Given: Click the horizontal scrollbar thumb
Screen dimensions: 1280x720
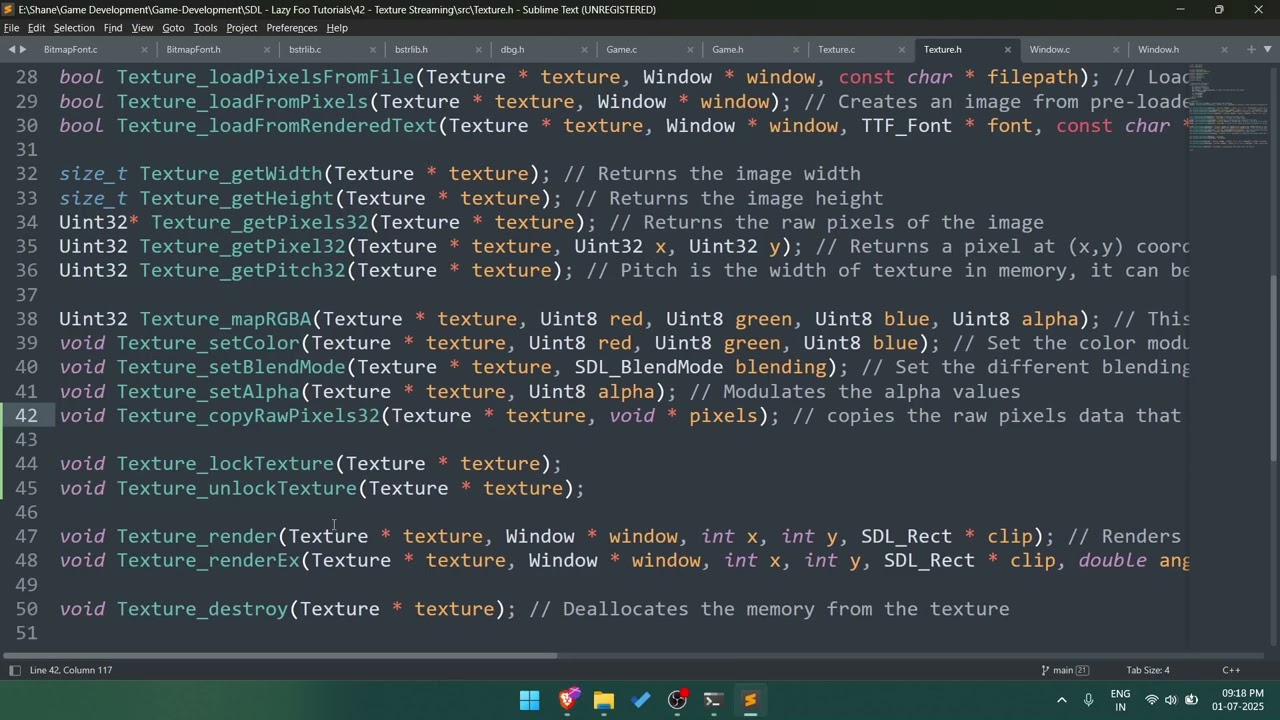Looking at the screenshot, I should pos(280,656).
